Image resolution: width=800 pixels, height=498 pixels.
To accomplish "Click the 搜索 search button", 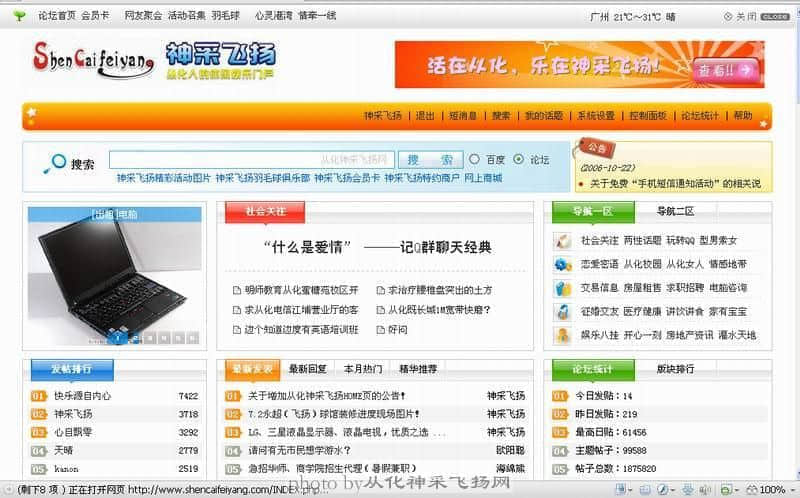I will pyautogui.click(x=430, y=160).
